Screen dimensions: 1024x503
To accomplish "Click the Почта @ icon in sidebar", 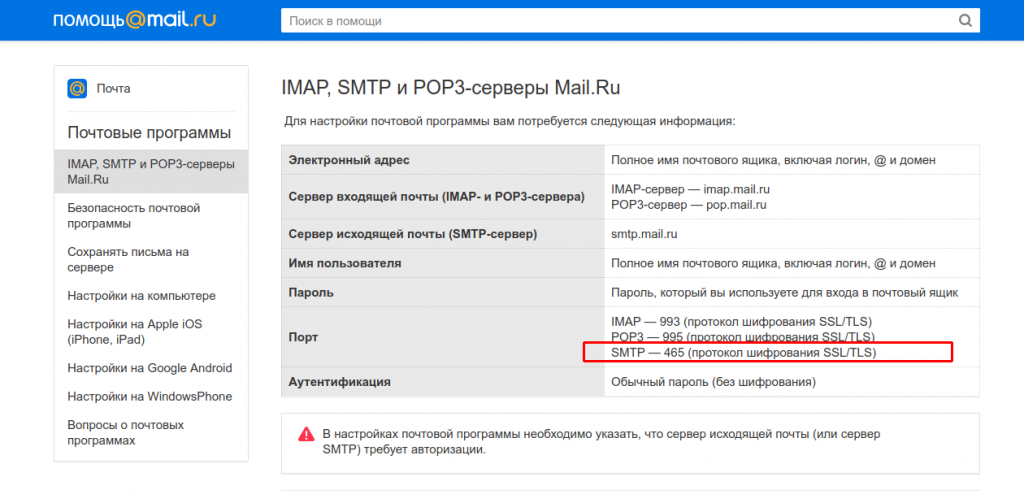I will coord(77,88).
